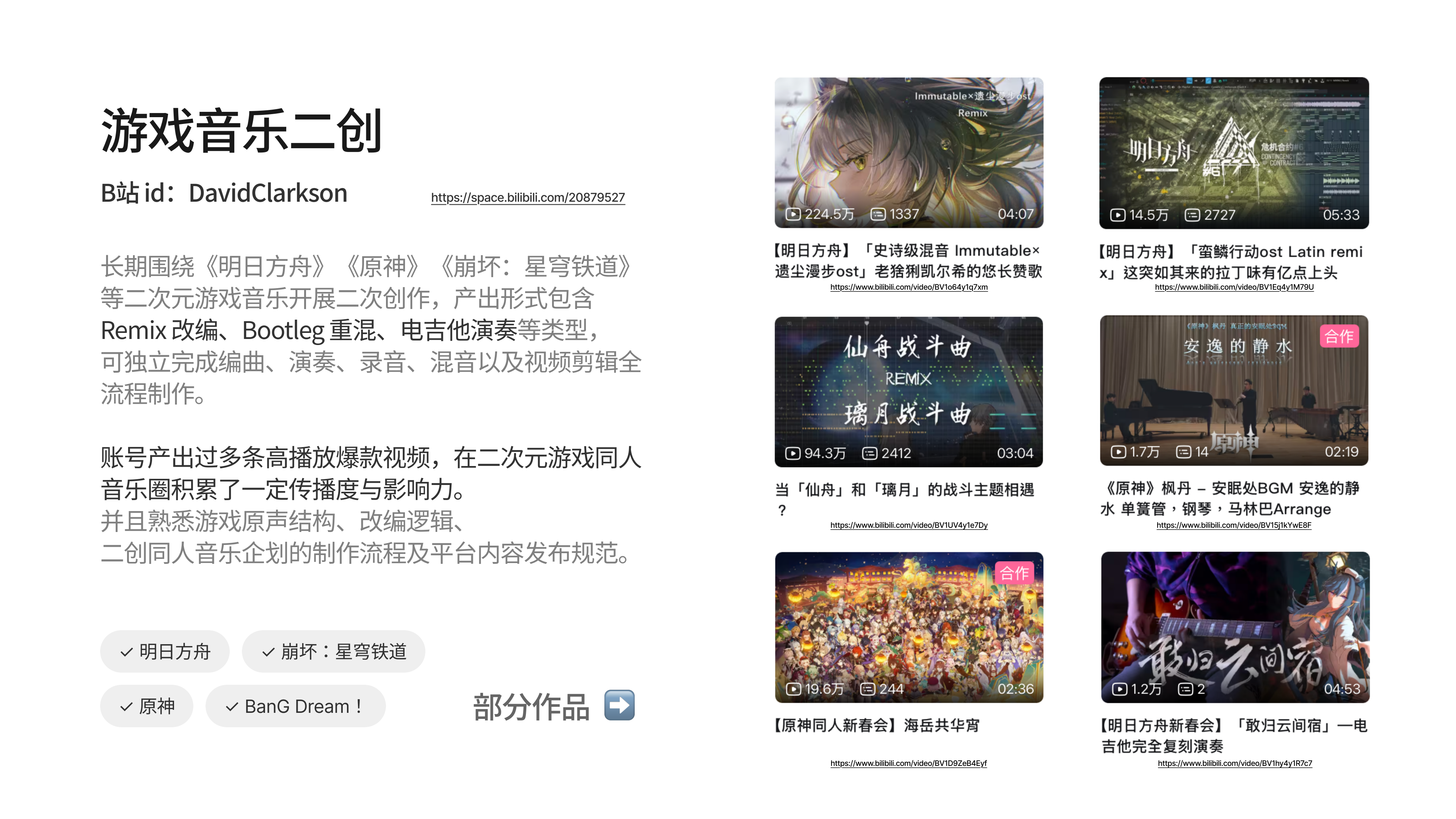Viewport: 1456px width, 819px height.
Task: Click the 02:19 duration label
Action: 1342,452
